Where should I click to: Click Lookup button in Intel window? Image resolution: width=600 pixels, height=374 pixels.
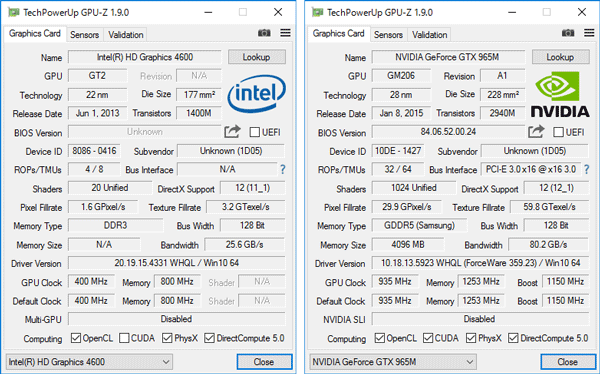(257, 57)
